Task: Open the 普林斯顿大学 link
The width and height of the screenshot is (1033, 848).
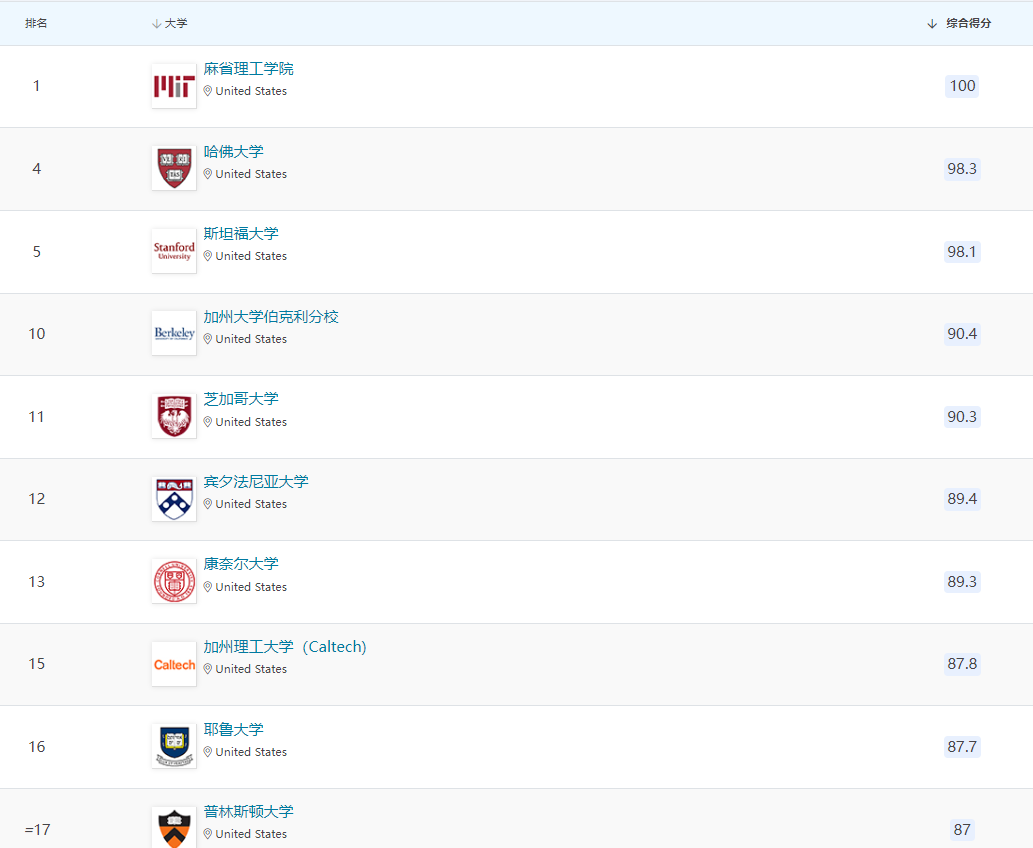Action: [248, 812]
